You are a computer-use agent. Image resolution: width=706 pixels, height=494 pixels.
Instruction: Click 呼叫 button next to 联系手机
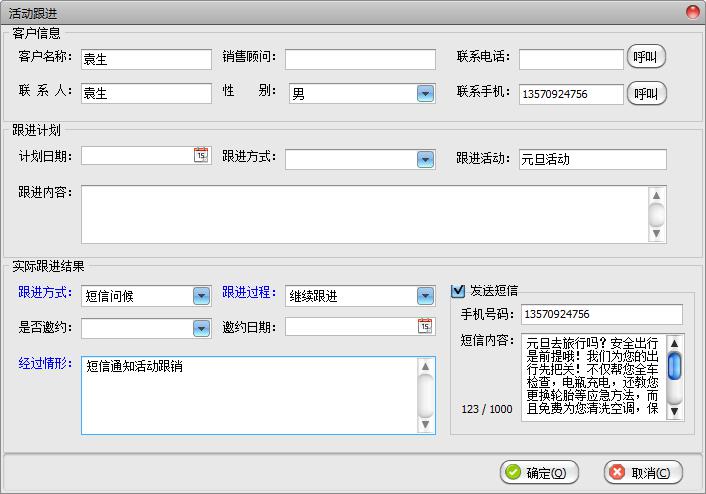coord(646,94)
